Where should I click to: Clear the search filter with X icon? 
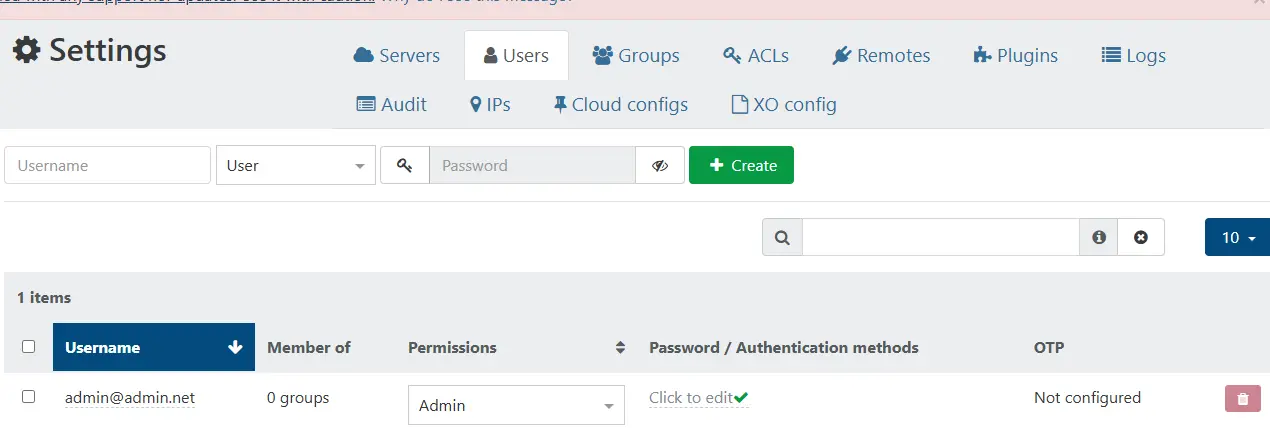[1141, 237]
